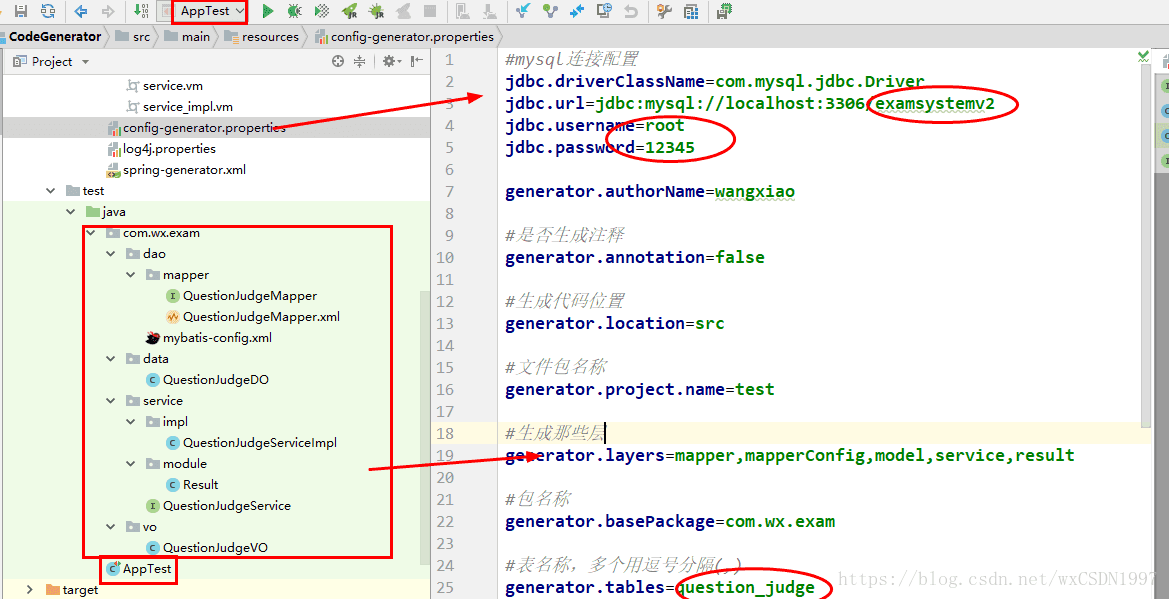
Task: Collapse the module package
Action: pyautogui.click(x=130, y=463)
